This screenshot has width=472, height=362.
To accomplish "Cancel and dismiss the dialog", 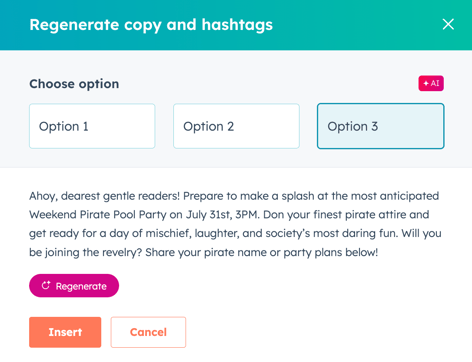I will point(148,332).
